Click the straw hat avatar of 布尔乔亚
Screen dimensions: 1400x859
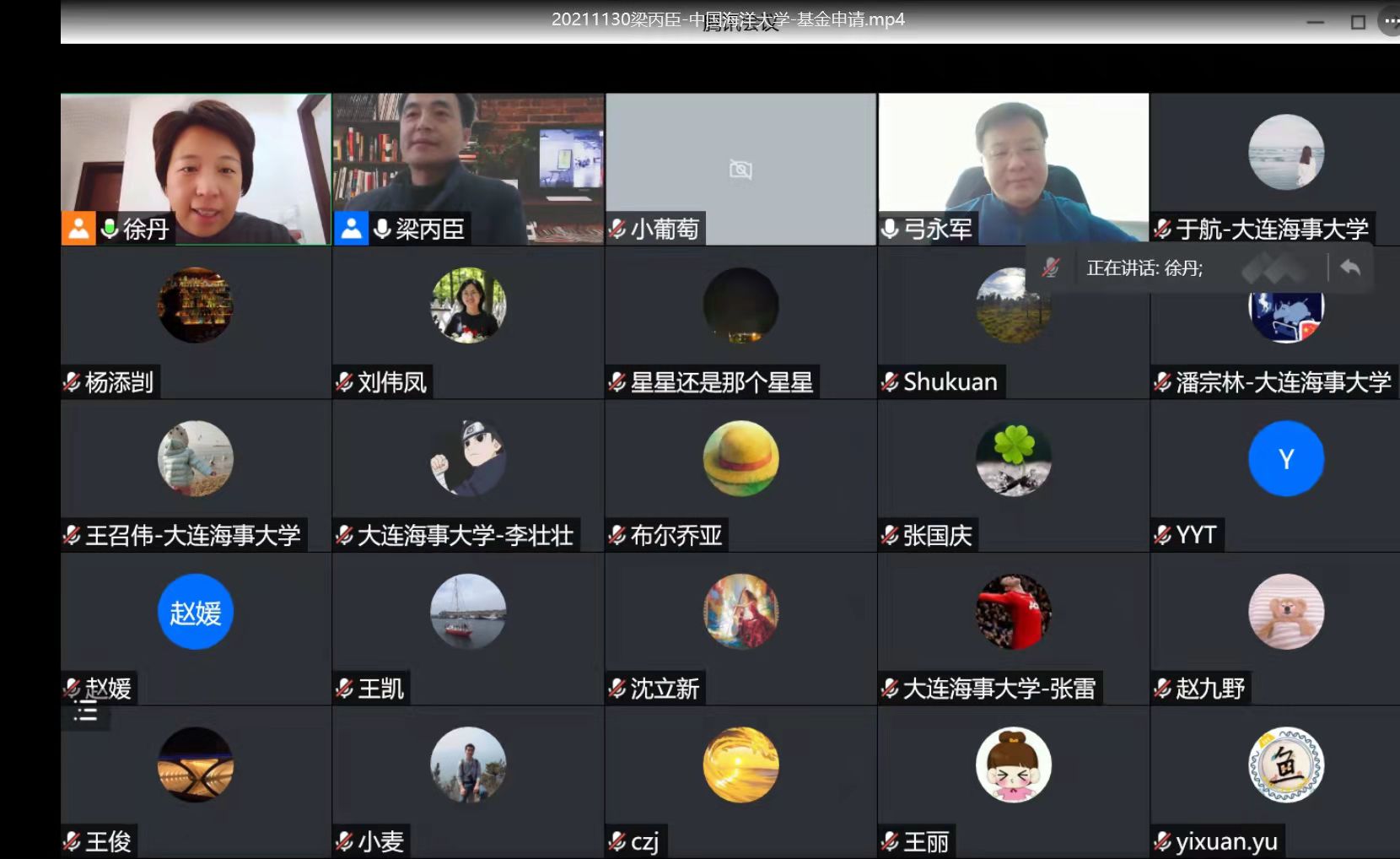(x=740, y=459)
